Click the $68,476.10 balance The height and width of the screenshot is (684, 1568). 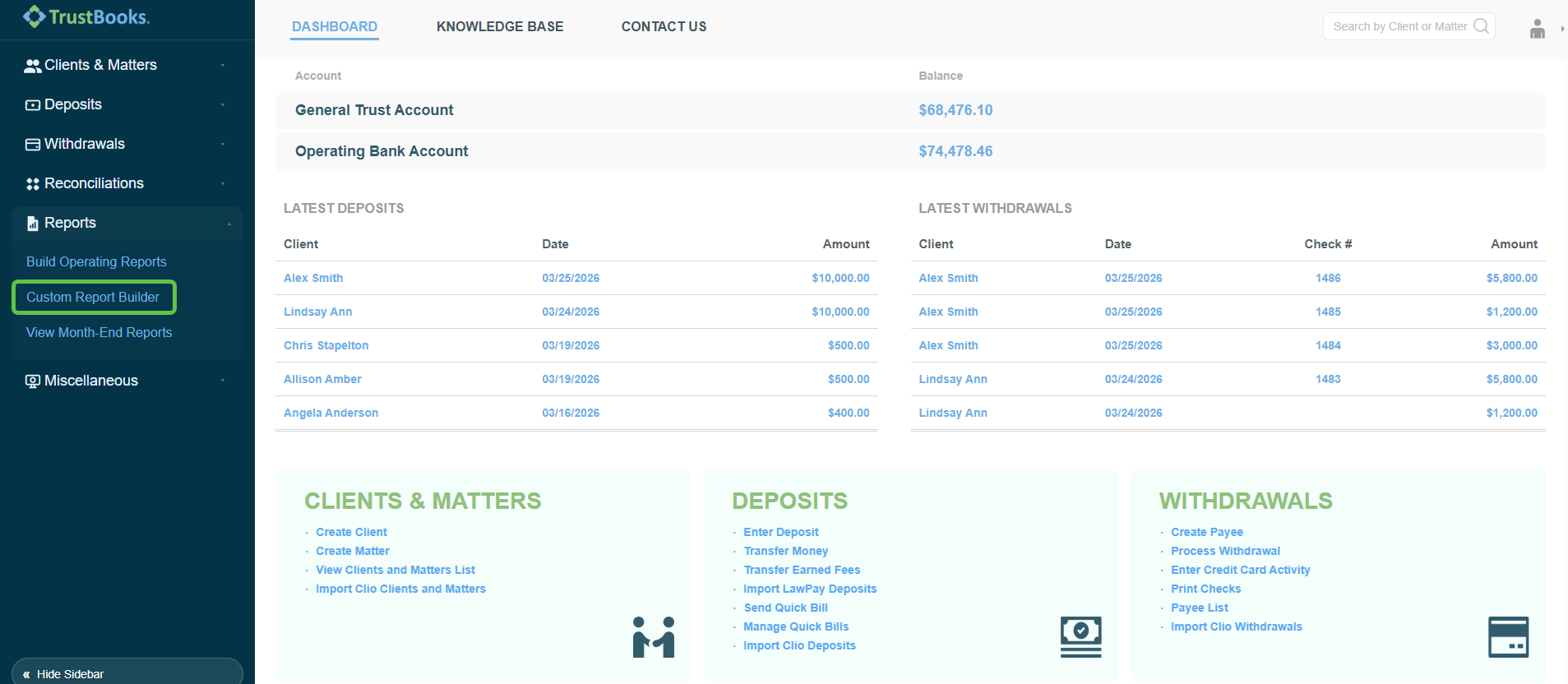(955, 110)
